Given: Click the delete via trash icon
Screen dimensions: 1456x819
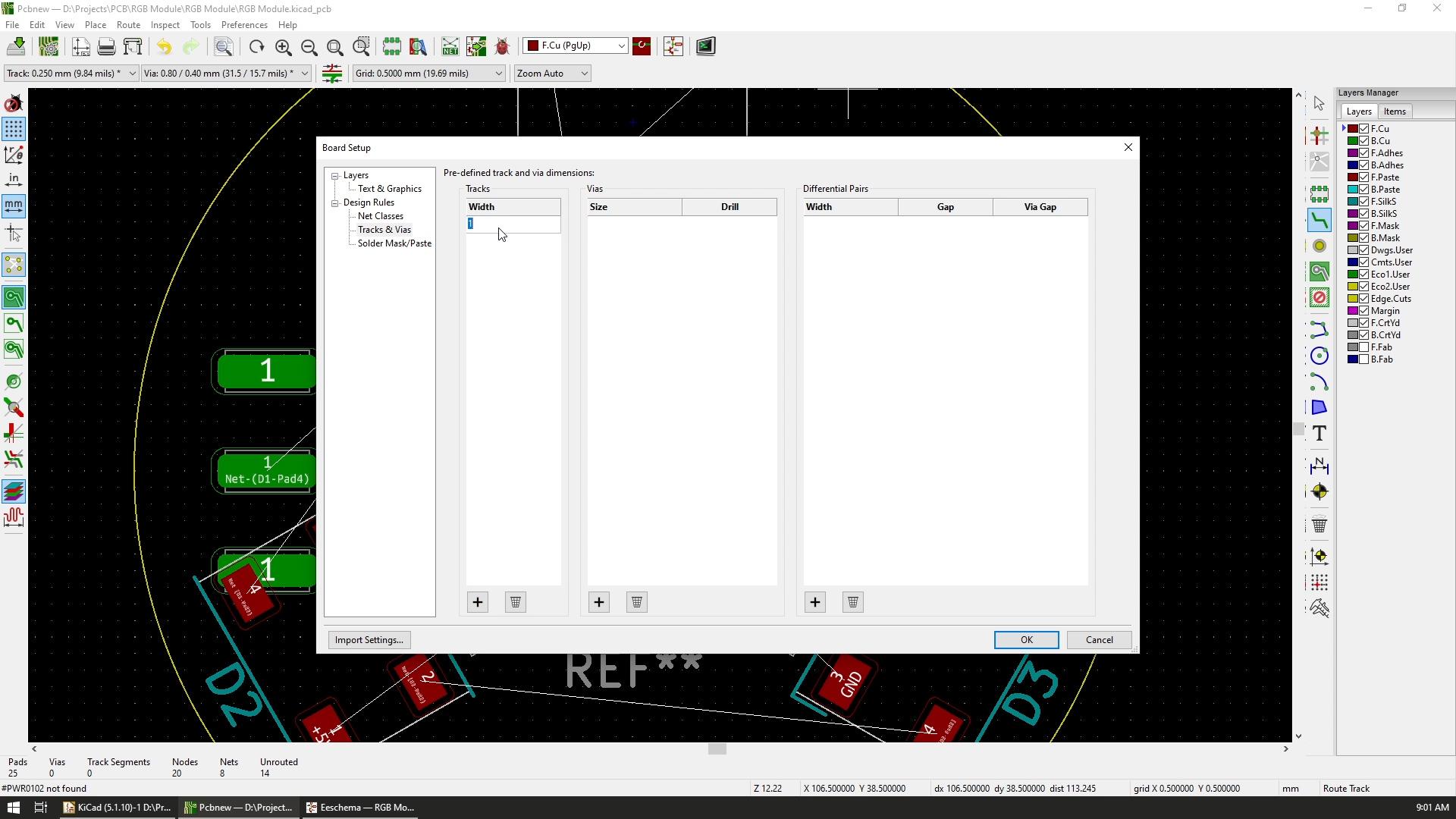Looking at the screenshot, I should [636, 602].
